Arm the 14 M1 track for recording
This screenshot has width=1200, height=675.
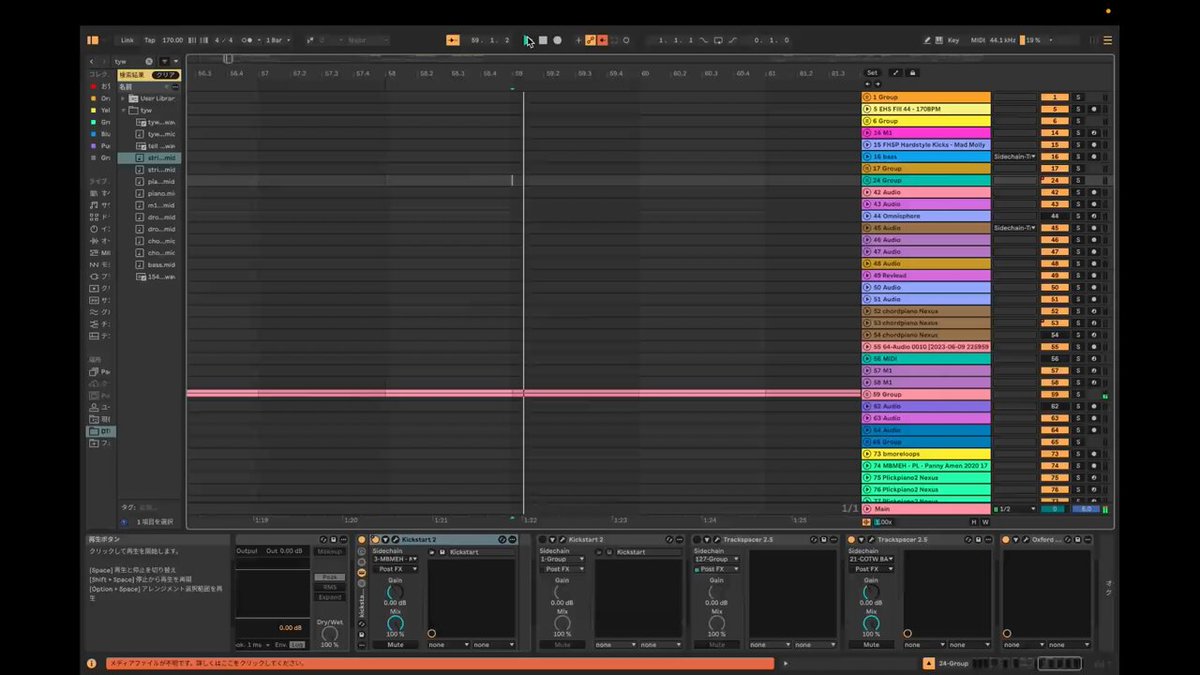(x=1093, y=133)
